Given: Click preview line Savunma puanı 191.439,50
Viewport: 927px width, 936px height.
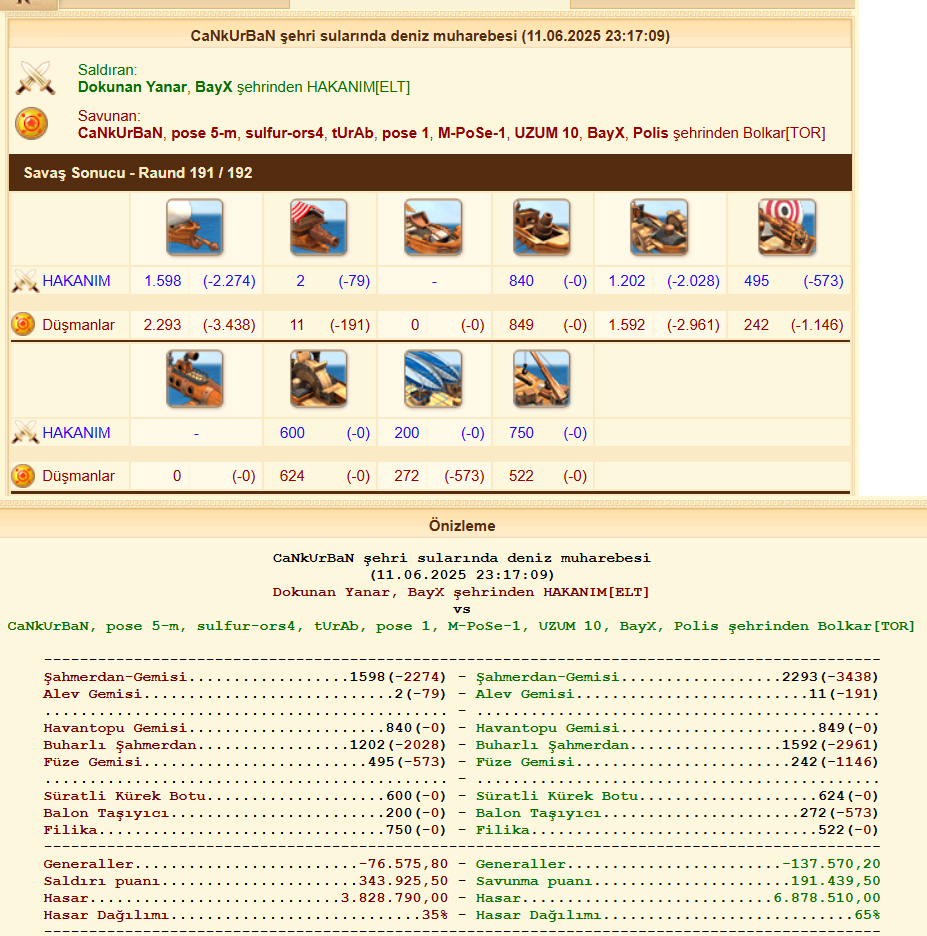Looking at the screenshot, I should click(677, 881).
